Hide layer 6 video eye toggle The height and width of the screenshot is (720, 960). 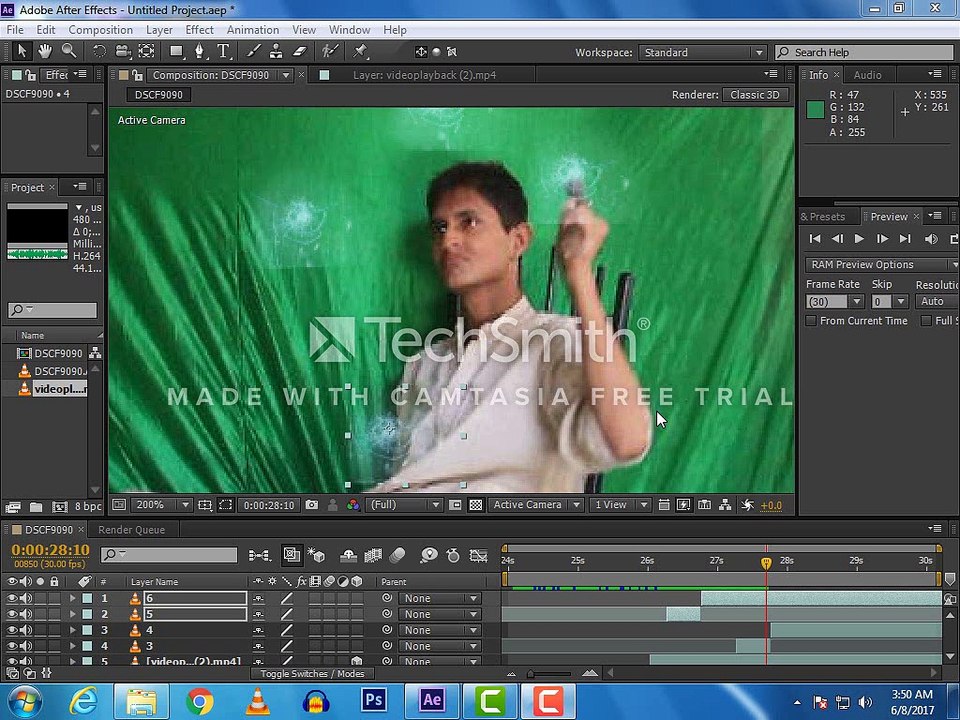coord(11,598)
